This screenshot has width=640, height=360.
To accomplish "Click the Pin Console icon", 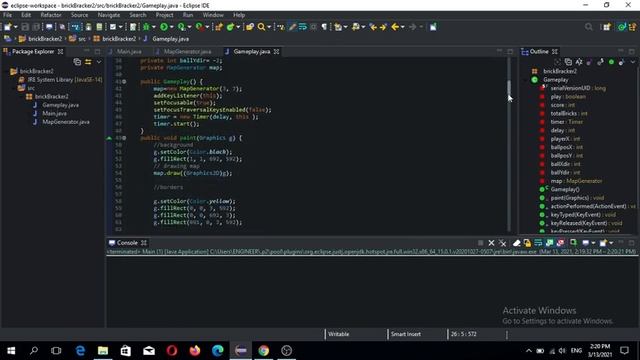I will point(573,243).
